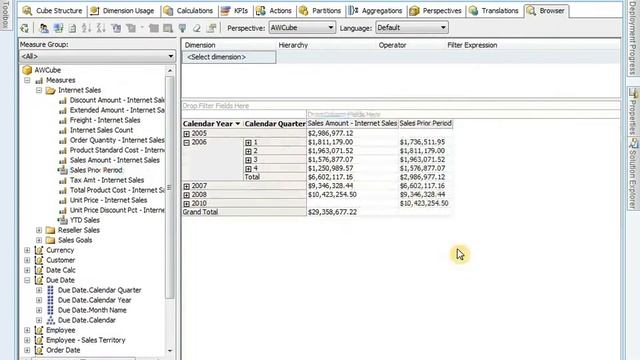Screen dimensions: 640x360
Task: Click the Sales Prior Period column header
Action: click(426, 123)
